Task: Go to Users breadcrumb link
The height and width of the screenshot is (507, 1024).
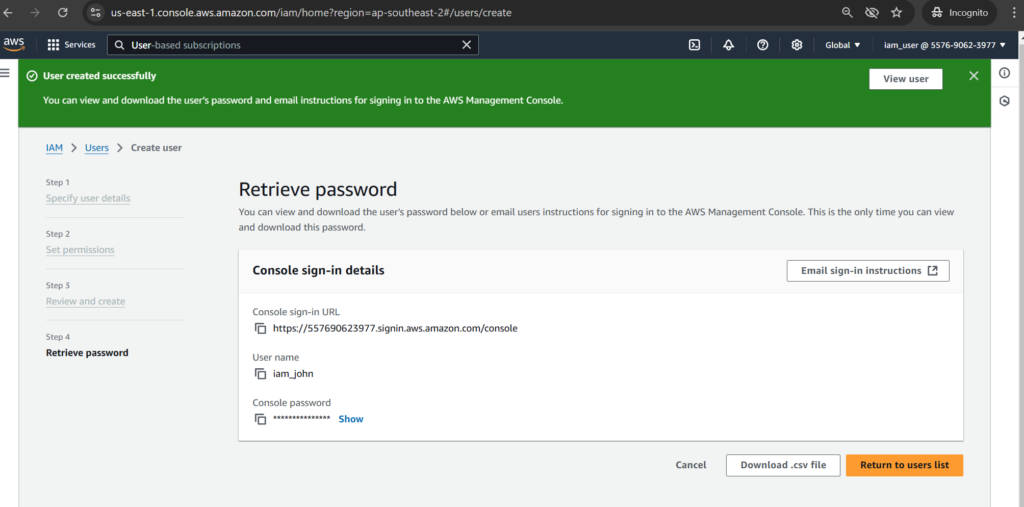Action: [x=97, y=148]
